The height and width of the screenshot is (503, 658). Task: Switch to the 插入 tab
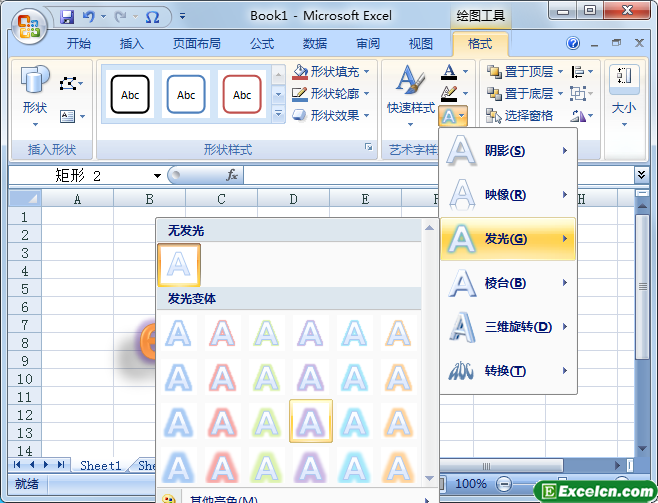coord(131,43)
